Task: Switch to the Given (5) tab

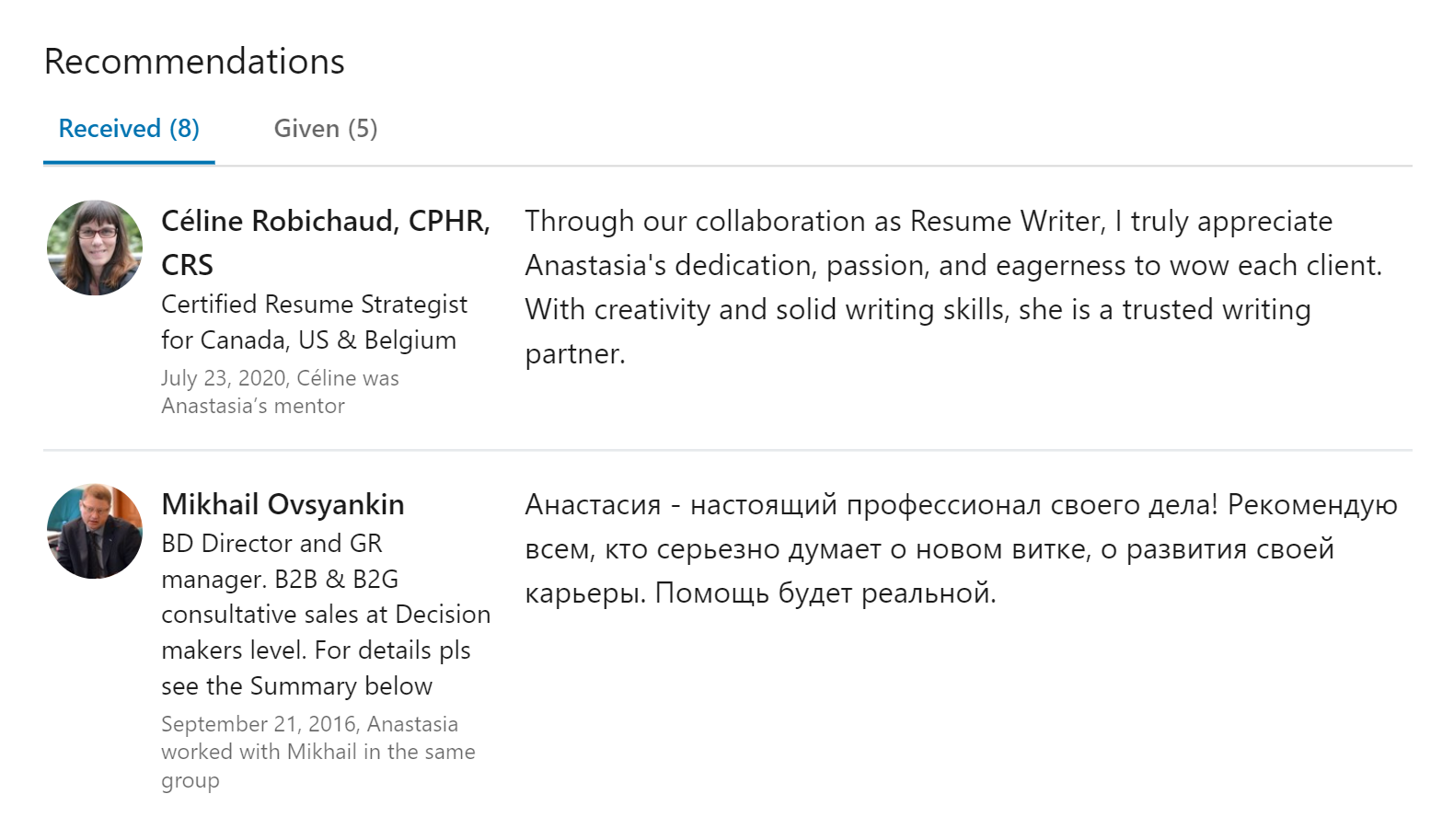Action: [x=326, y=129]
